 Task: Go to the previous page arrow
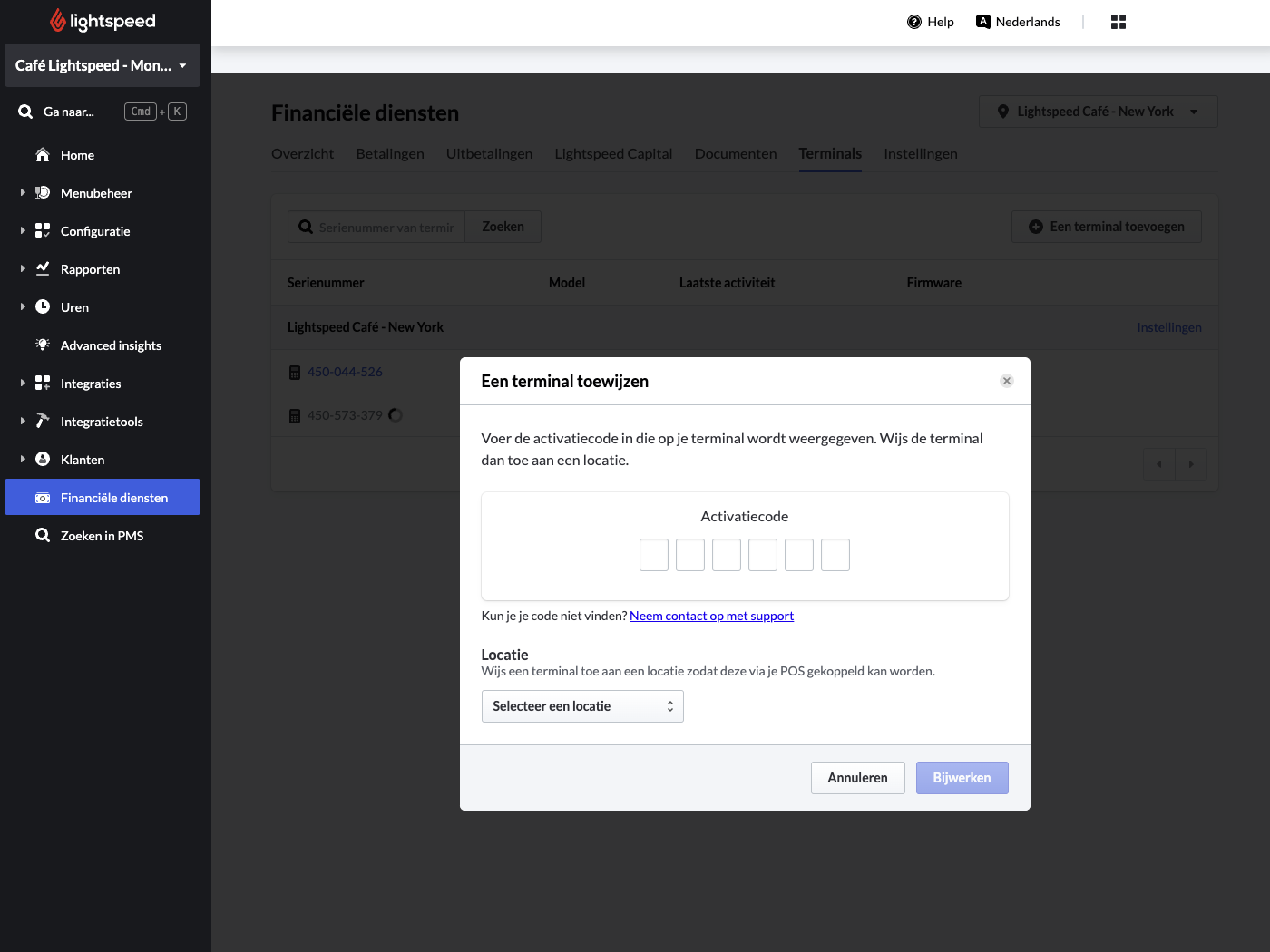pos(1159,464)
